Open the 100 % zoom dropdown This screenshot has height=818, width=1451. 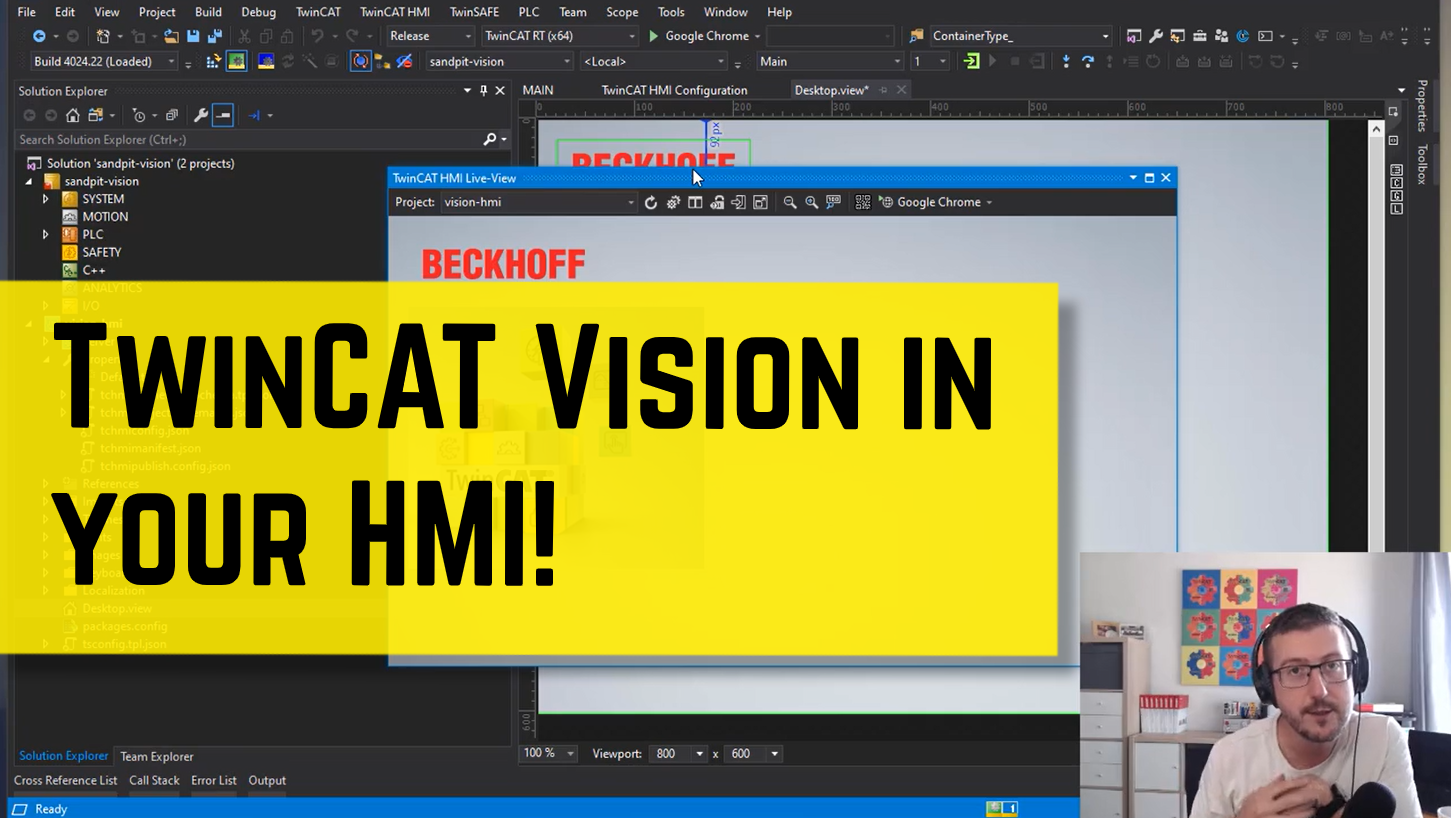(549, 754)
